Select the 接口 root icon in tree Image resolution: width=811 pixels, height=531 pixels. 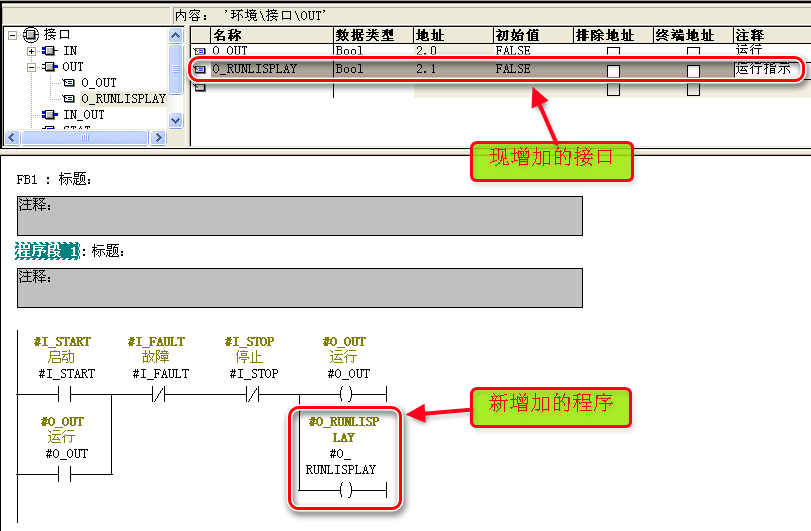(x=31, y=35)
